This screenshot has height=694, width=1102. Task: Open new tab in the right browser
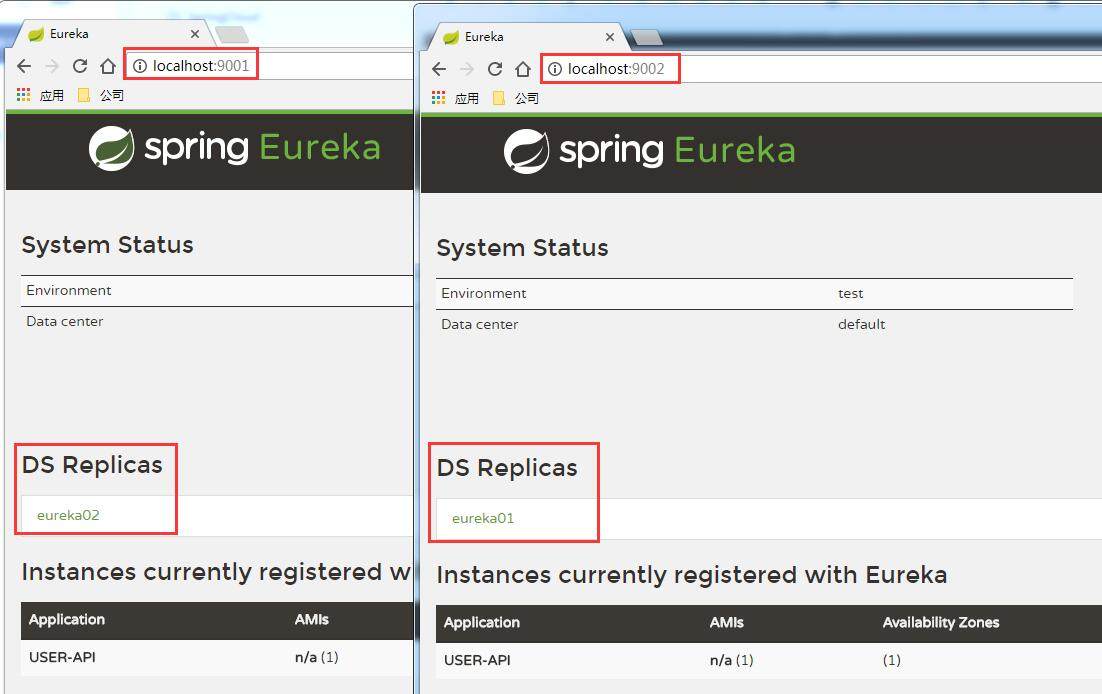tap(647, 37)
